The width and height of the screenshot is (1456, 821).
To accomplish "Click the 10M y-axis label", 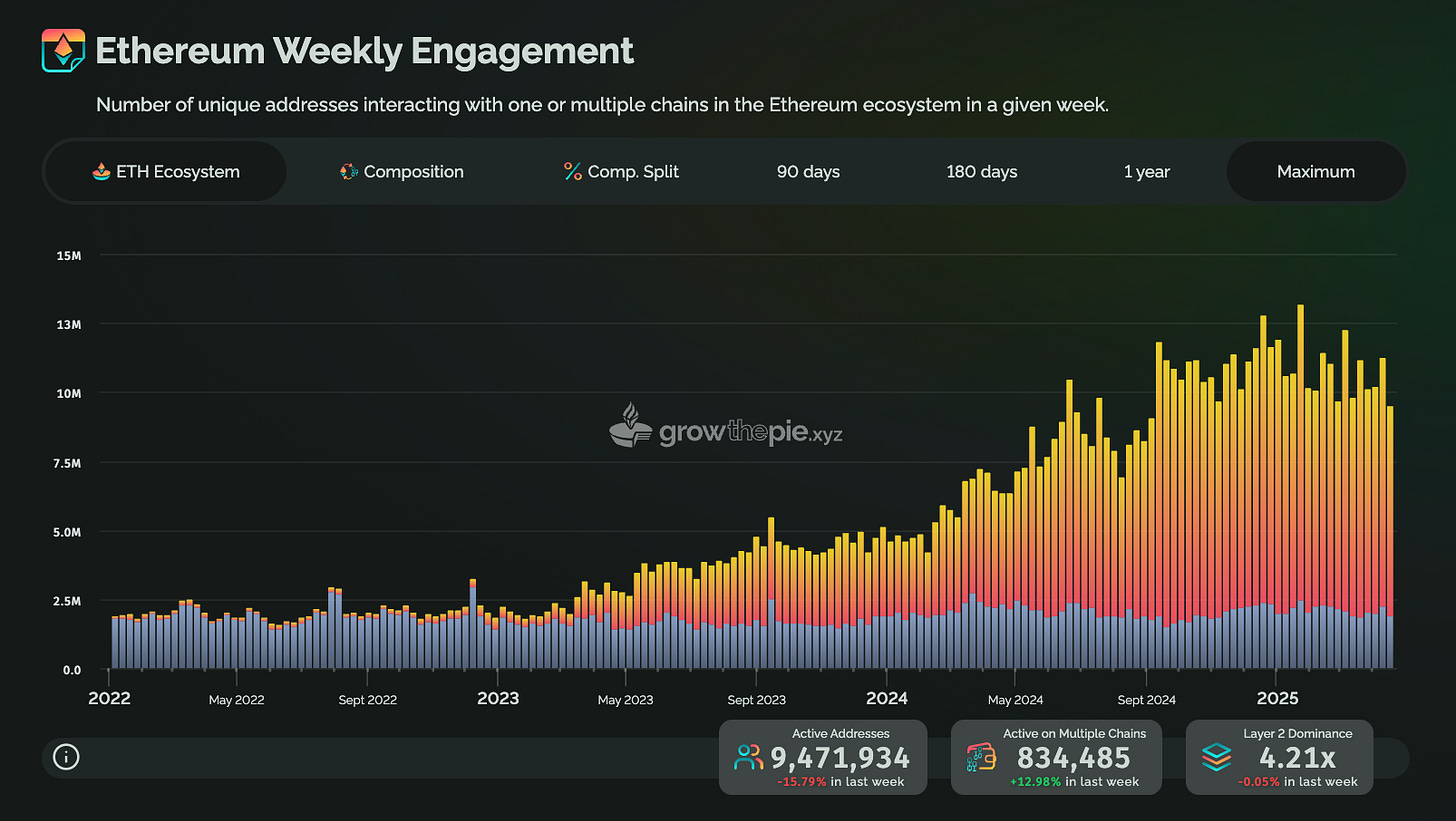I will pos(68,393).
